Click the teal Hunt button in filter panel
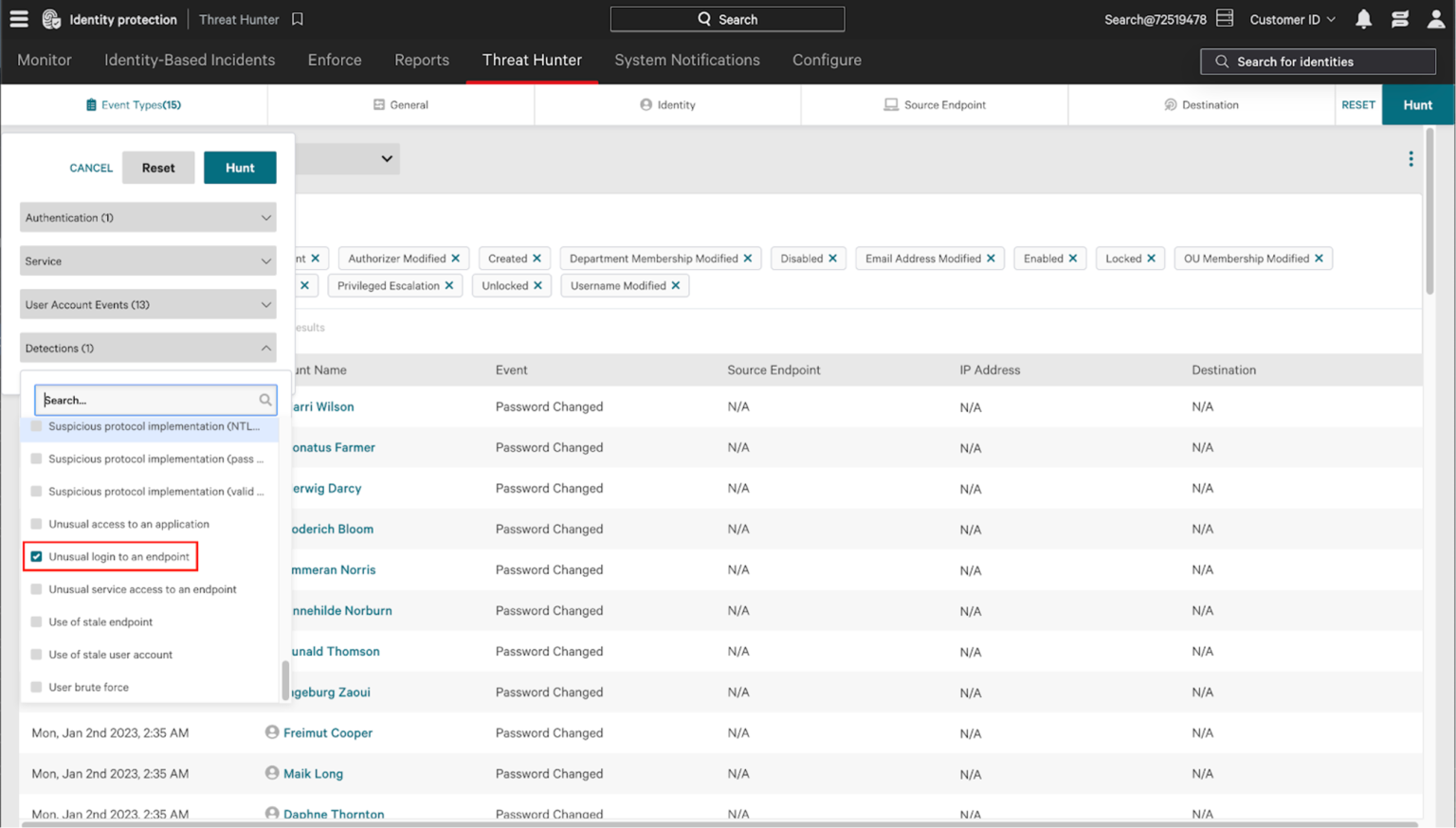Image resolution: width=1456 pixels, height=828 pixels. pyautogui.click(x=240, y=168)
